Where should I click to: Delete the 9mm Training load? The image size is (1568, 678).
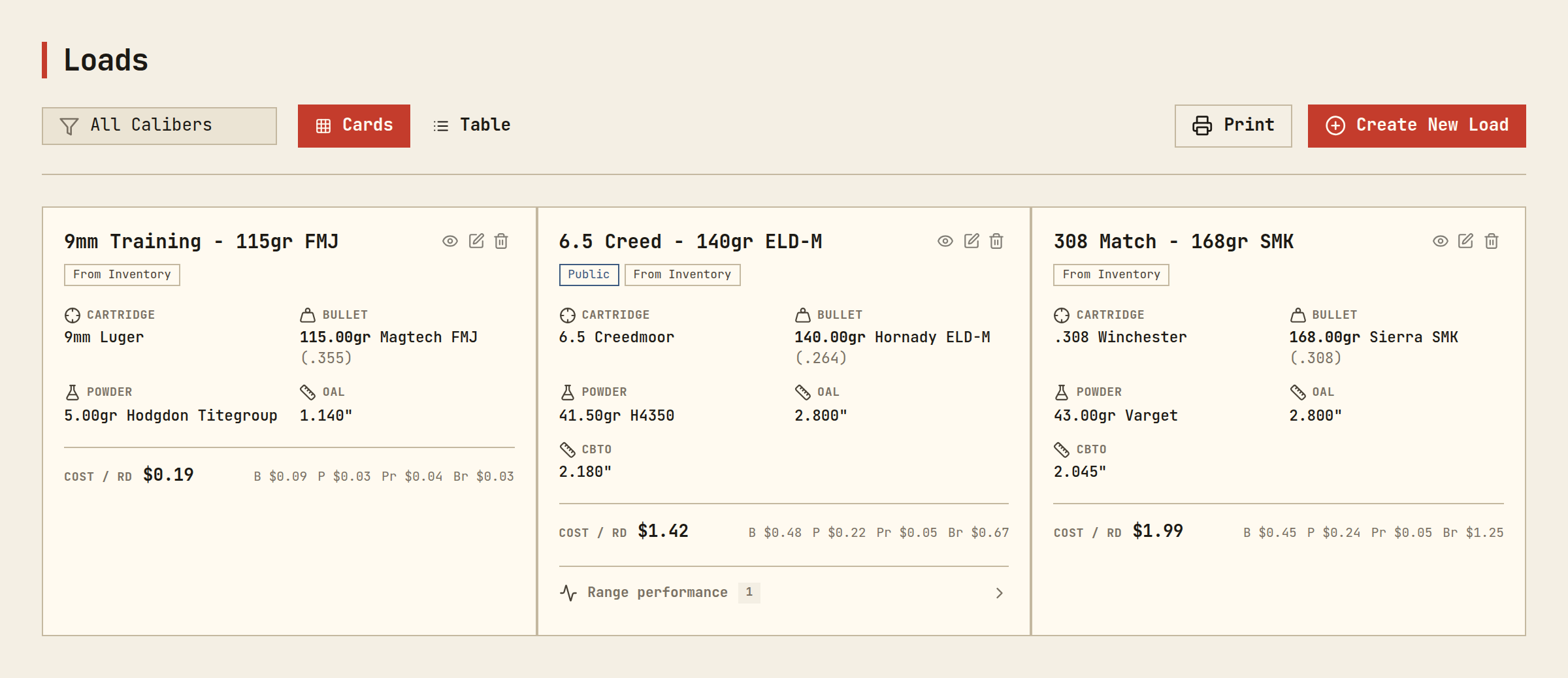tap(501, 241)
